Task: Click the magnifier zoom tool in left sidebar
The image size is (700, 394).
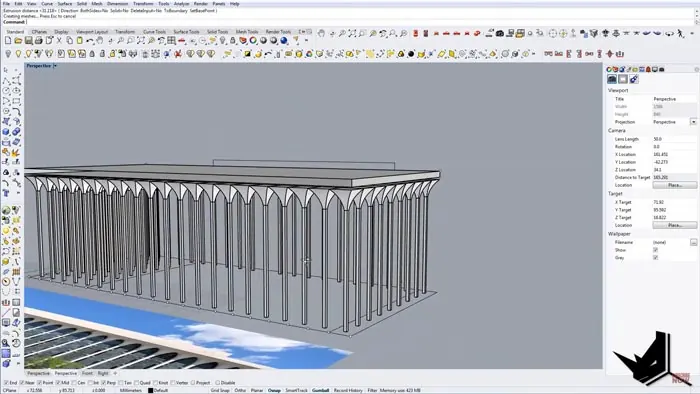Action: tap(6, 343)
